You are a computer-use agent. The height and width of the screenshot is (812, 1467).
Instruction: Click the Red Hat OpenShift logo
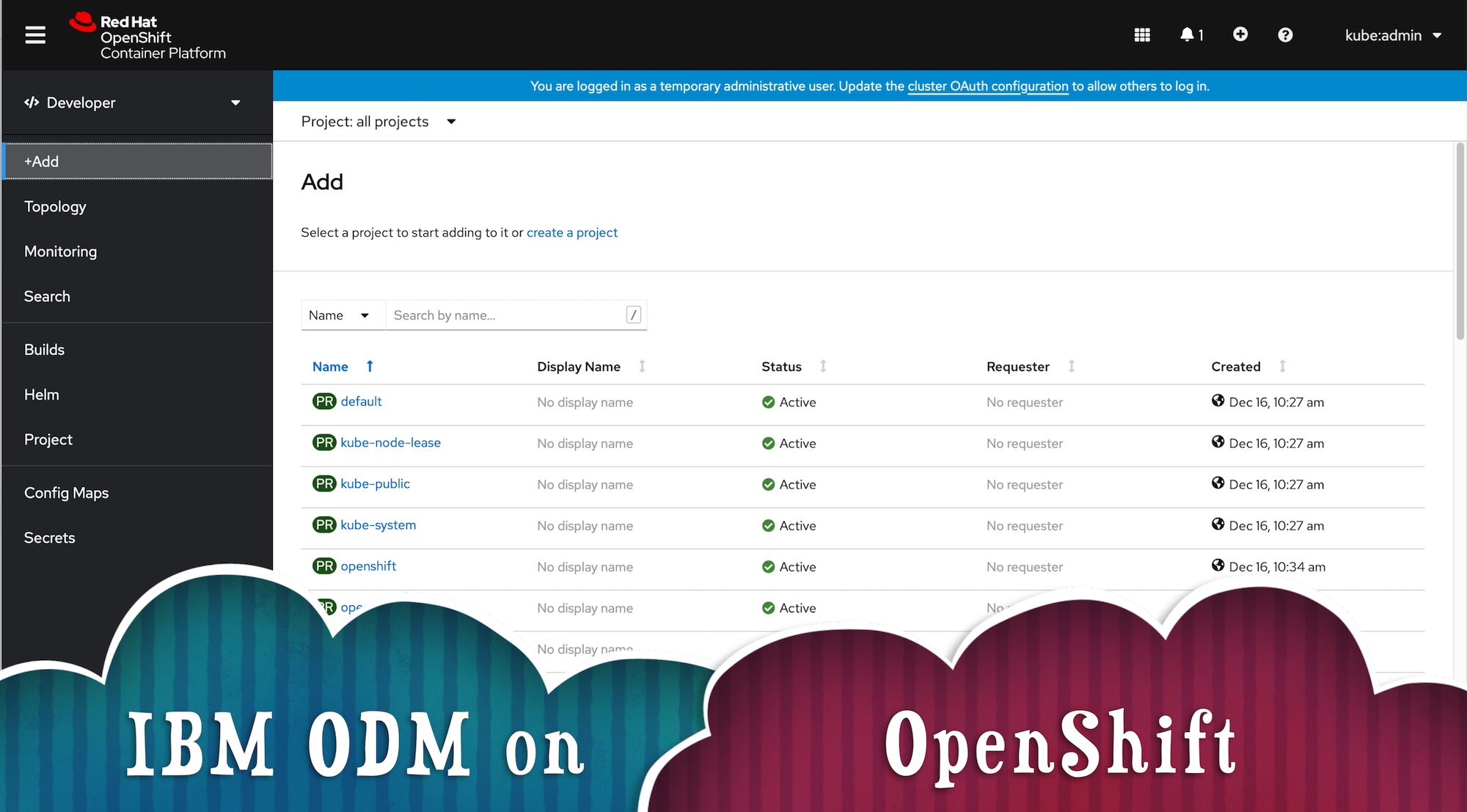pyautogui.click(x=147, y=36)
